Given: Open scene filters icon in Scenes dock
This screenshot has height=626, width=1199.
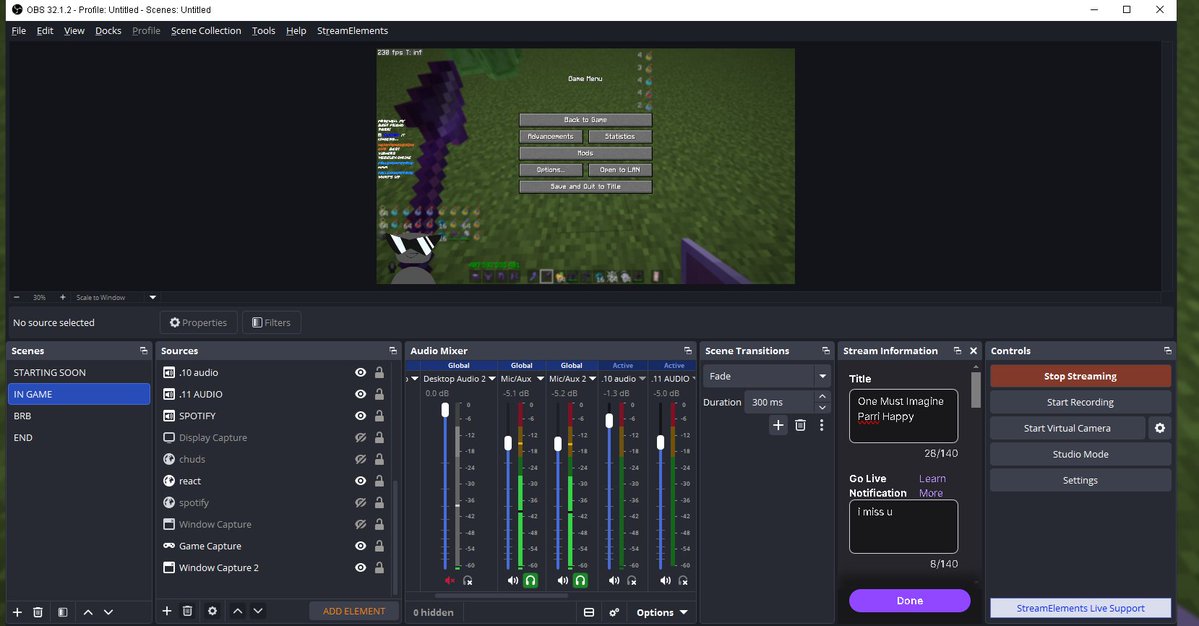Looking at the screenshot, I should pos(63,612).
